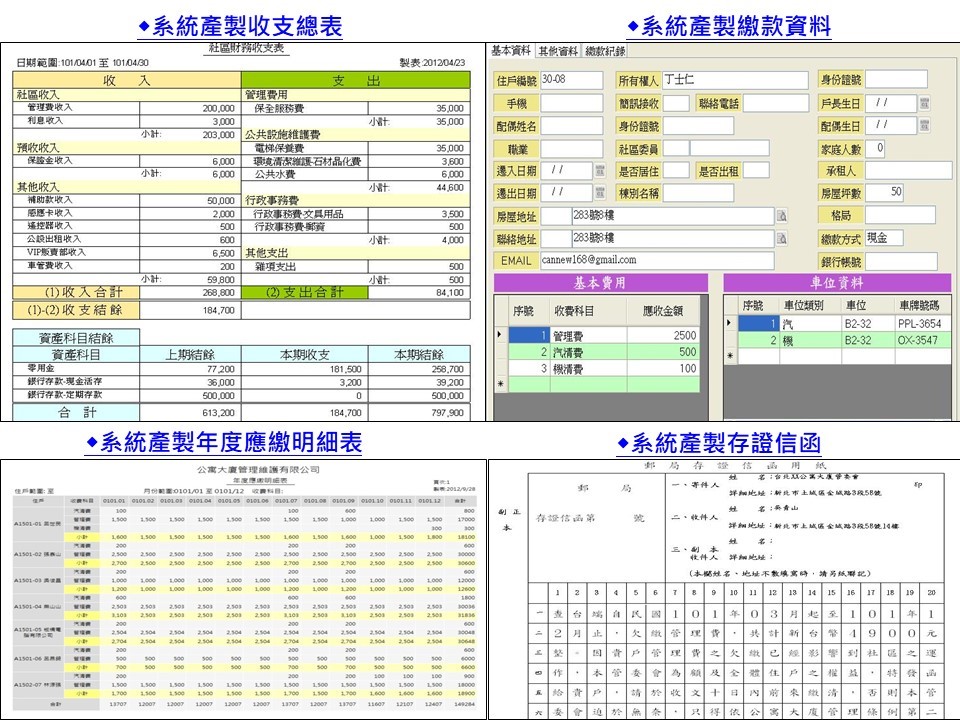Open the 繳款紀錄 tab
The image size is (960, 720).
pos(605,51)
